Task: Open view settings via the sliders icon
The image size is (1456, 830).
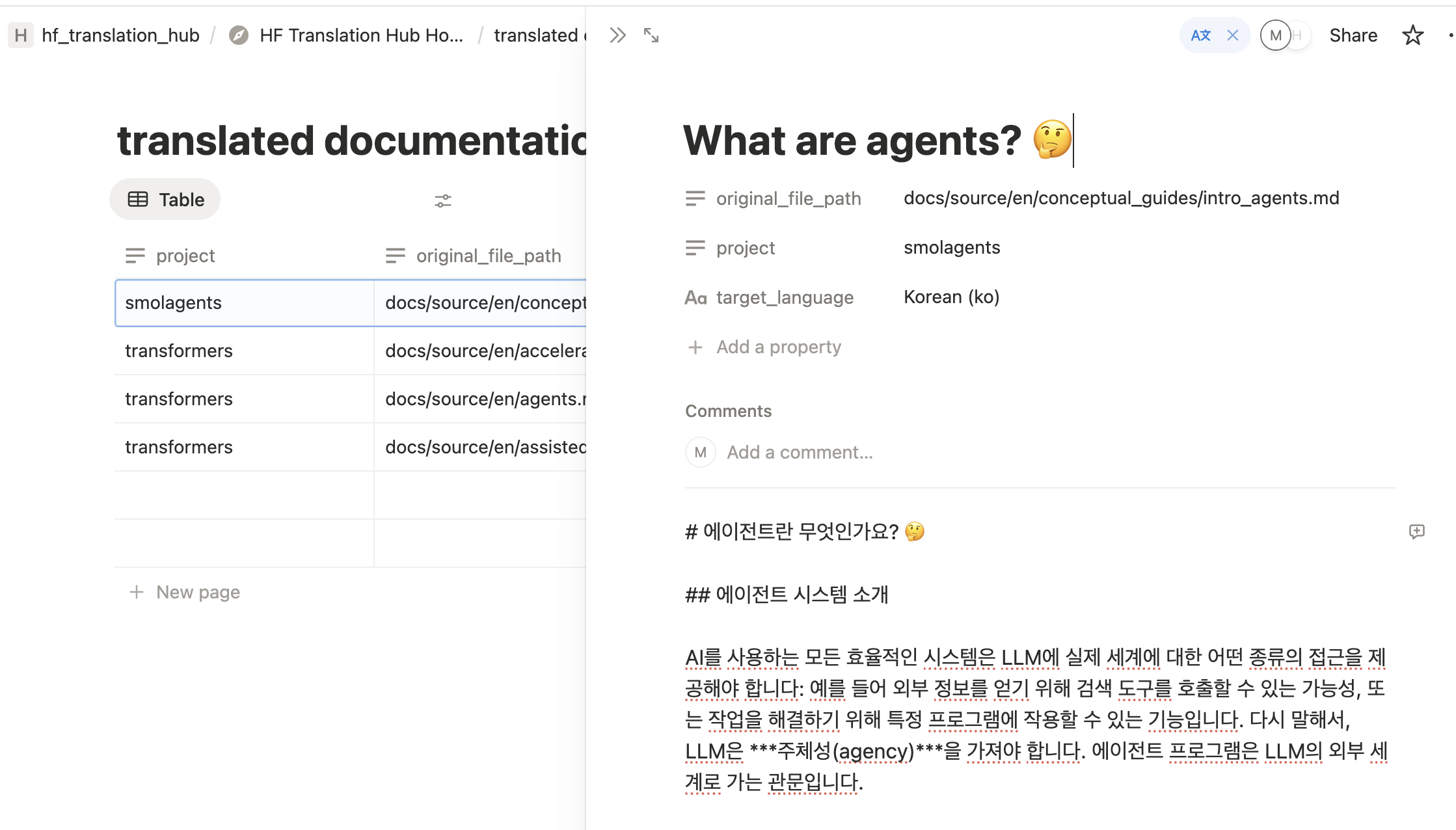Action: tap(443, 200)
